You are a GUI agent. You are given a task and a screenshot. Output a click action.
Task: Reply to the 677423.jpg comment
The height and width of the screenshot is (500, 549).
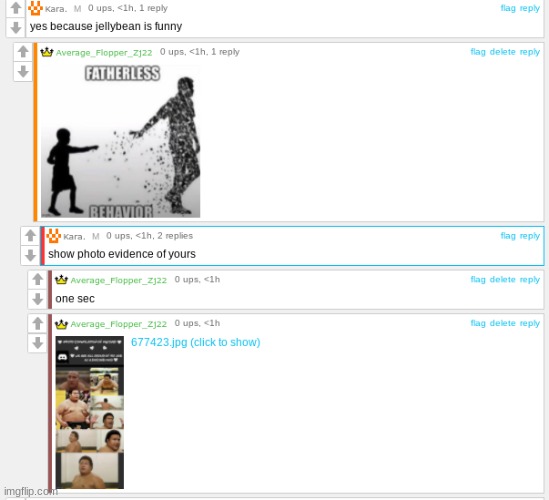(529, 323)
